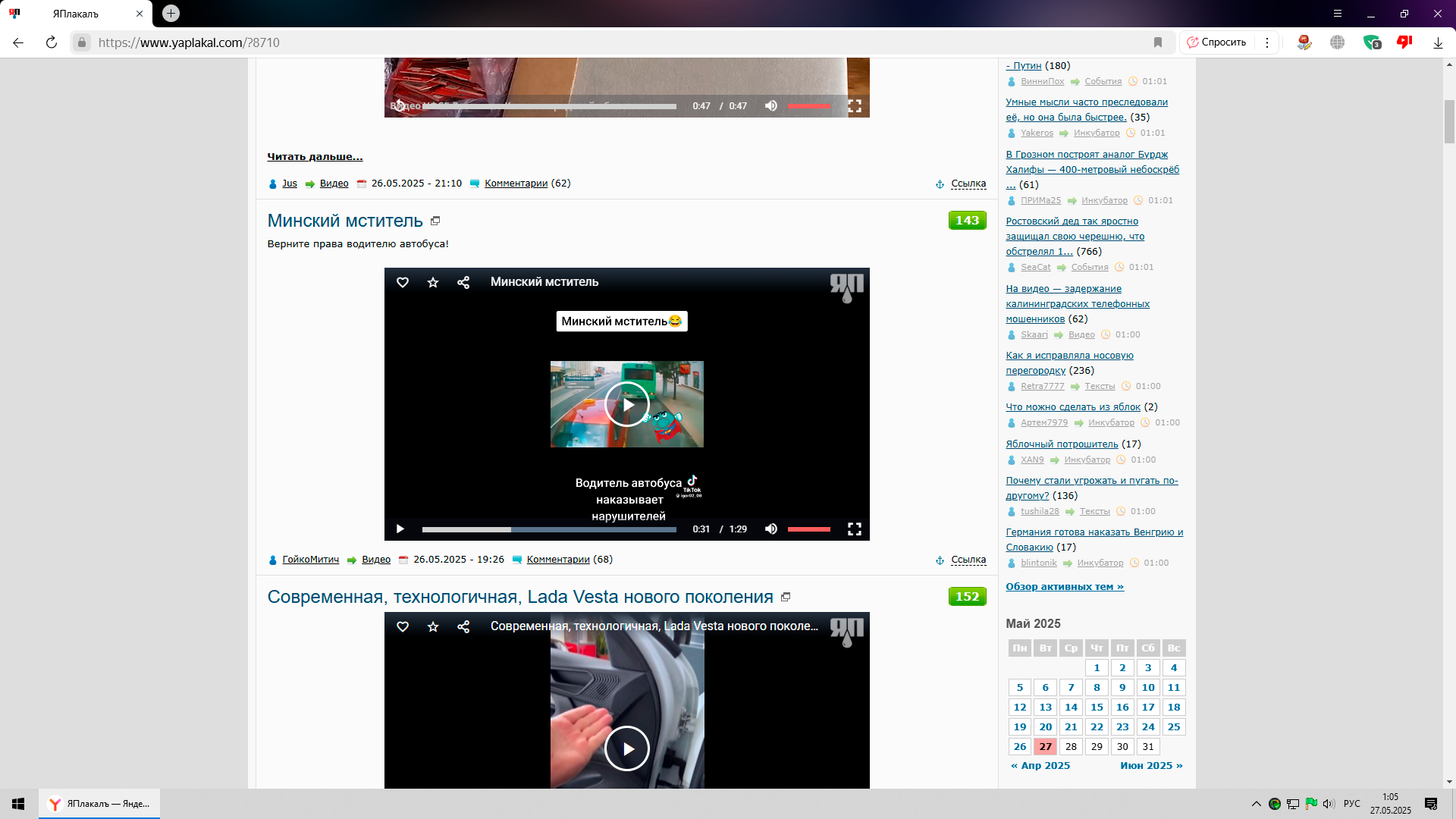Mute the Минский мститель video sound
This screenshot has height=819, width=1456.
tap(771, 529)
